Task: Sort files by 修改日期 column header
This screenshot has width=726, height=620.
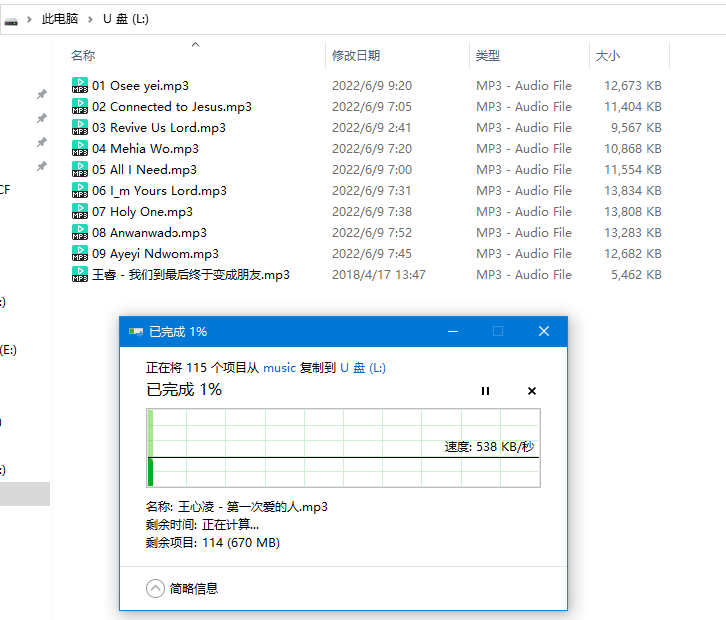Action: coord(356,56)
